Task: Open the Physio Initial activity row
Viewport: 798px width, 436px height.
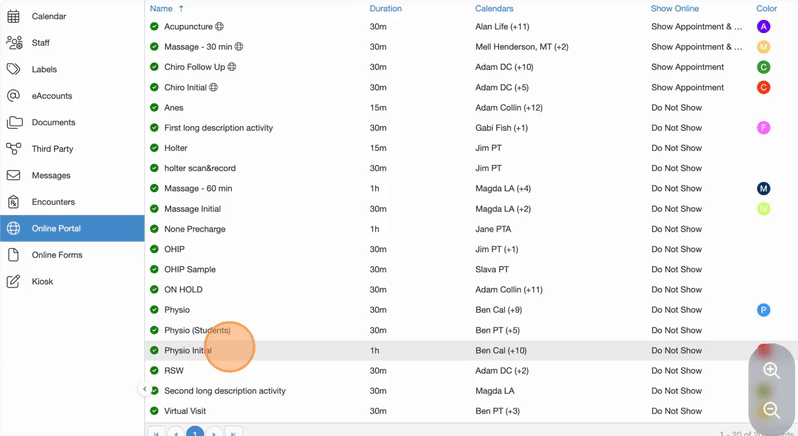Action: pyautogui.click(x=188, y=351)
